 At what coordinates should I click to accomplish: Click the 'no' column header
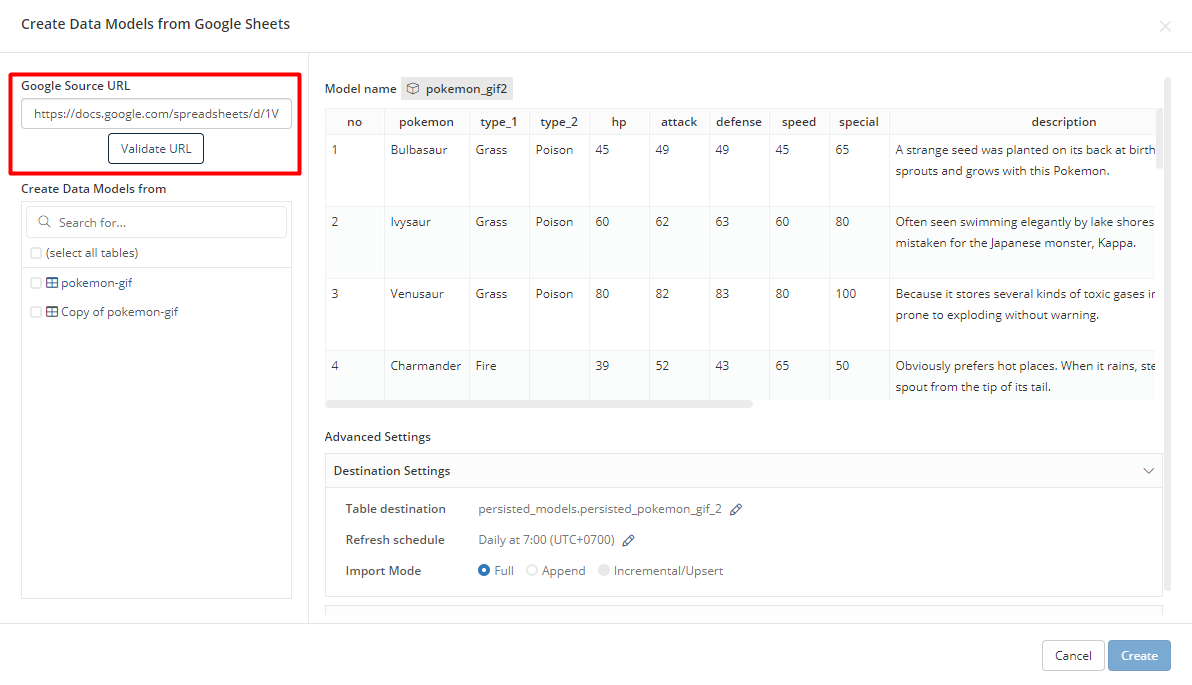[354, 122]
